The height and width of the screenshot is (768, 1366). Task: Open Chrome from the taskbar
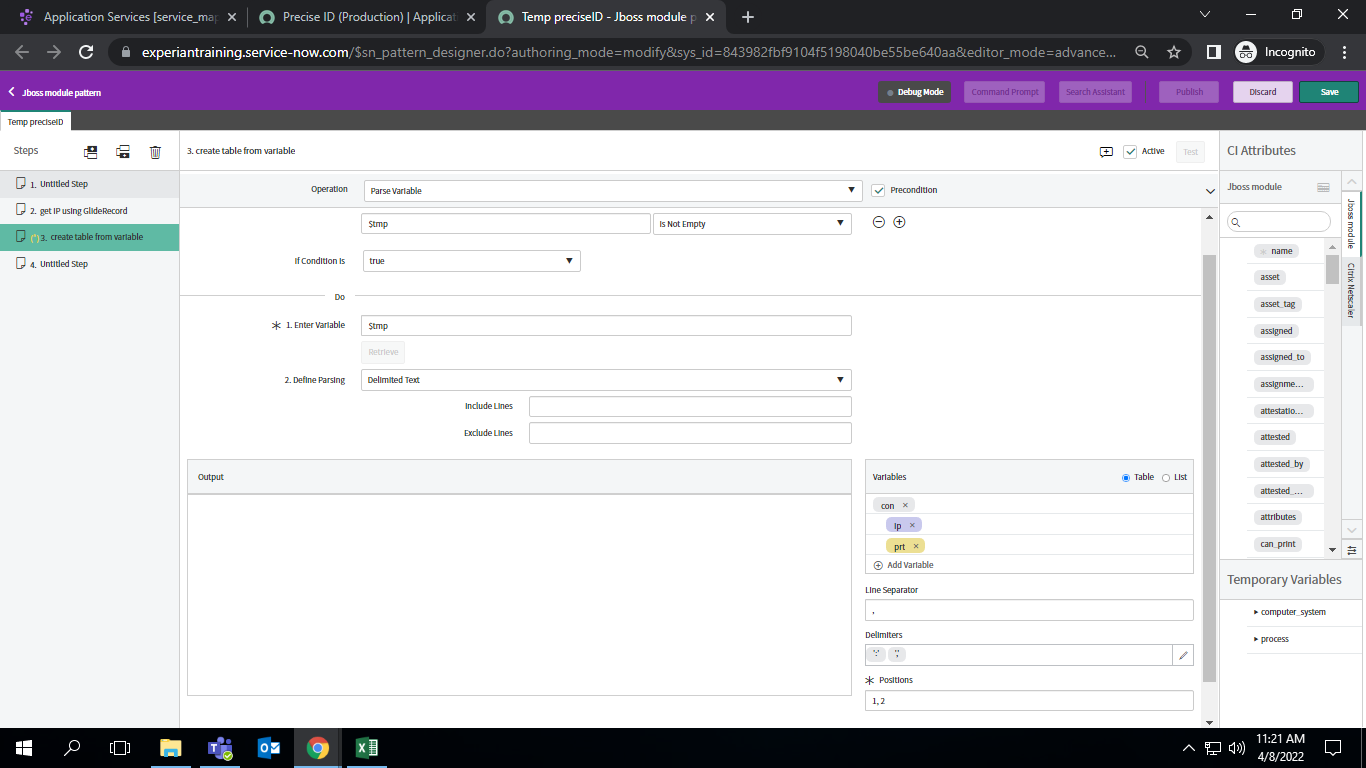coord(318,748)
